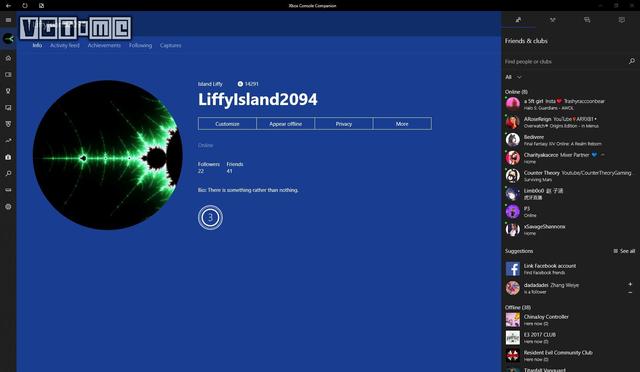Open friend Bedivere entry
This screenshot has height=372, width=640.
point(570,140)
